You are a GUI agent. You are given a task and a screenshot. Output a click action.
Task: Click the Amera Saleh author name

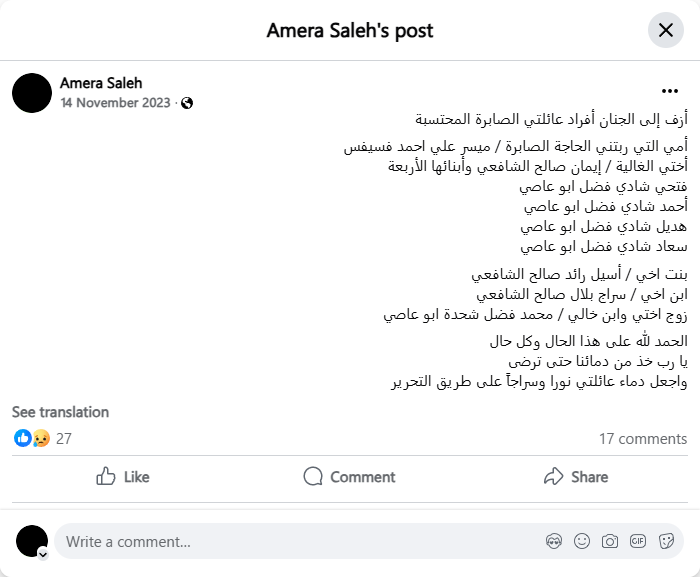click(101, 83)
